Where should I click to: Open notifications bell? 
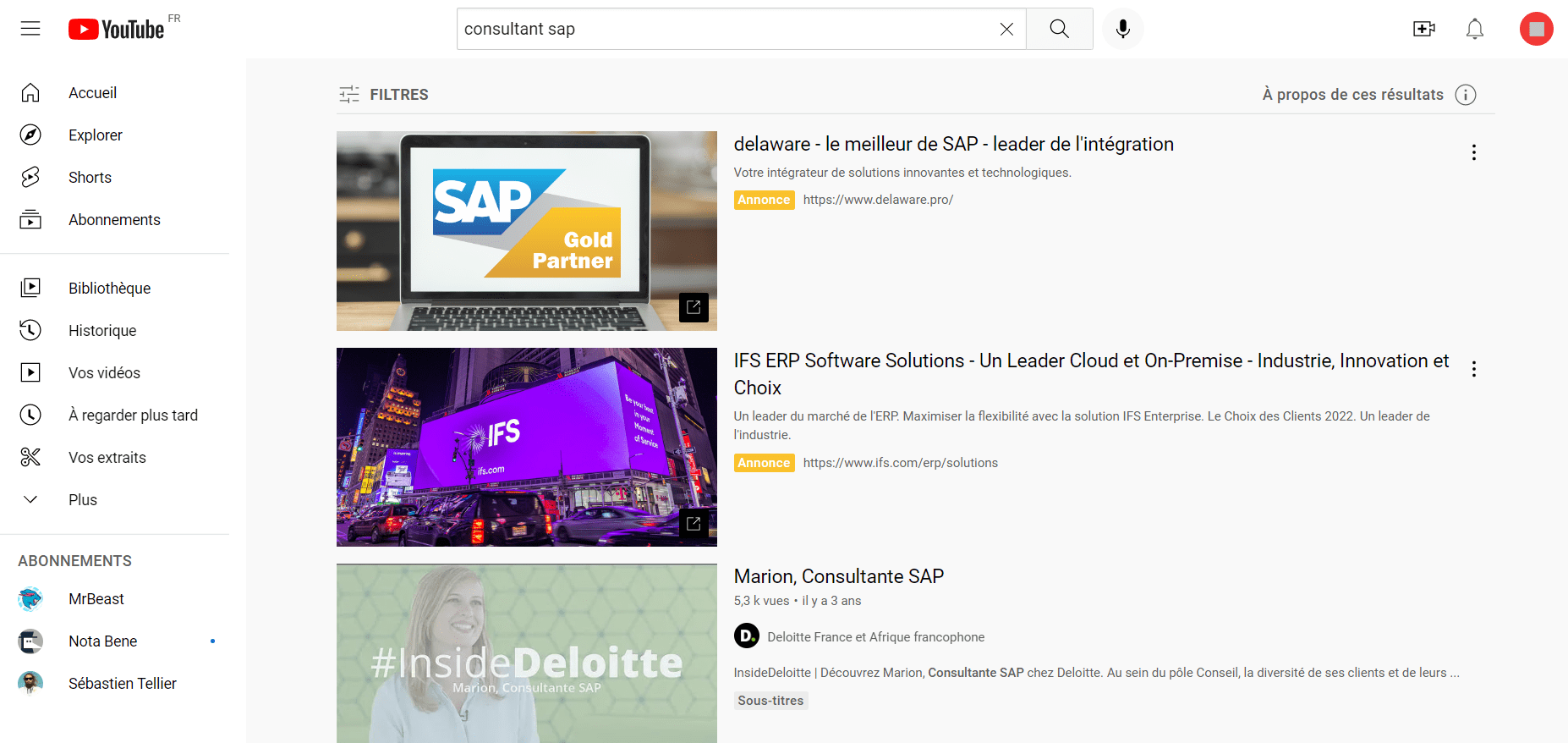(x=1475, y=29)
